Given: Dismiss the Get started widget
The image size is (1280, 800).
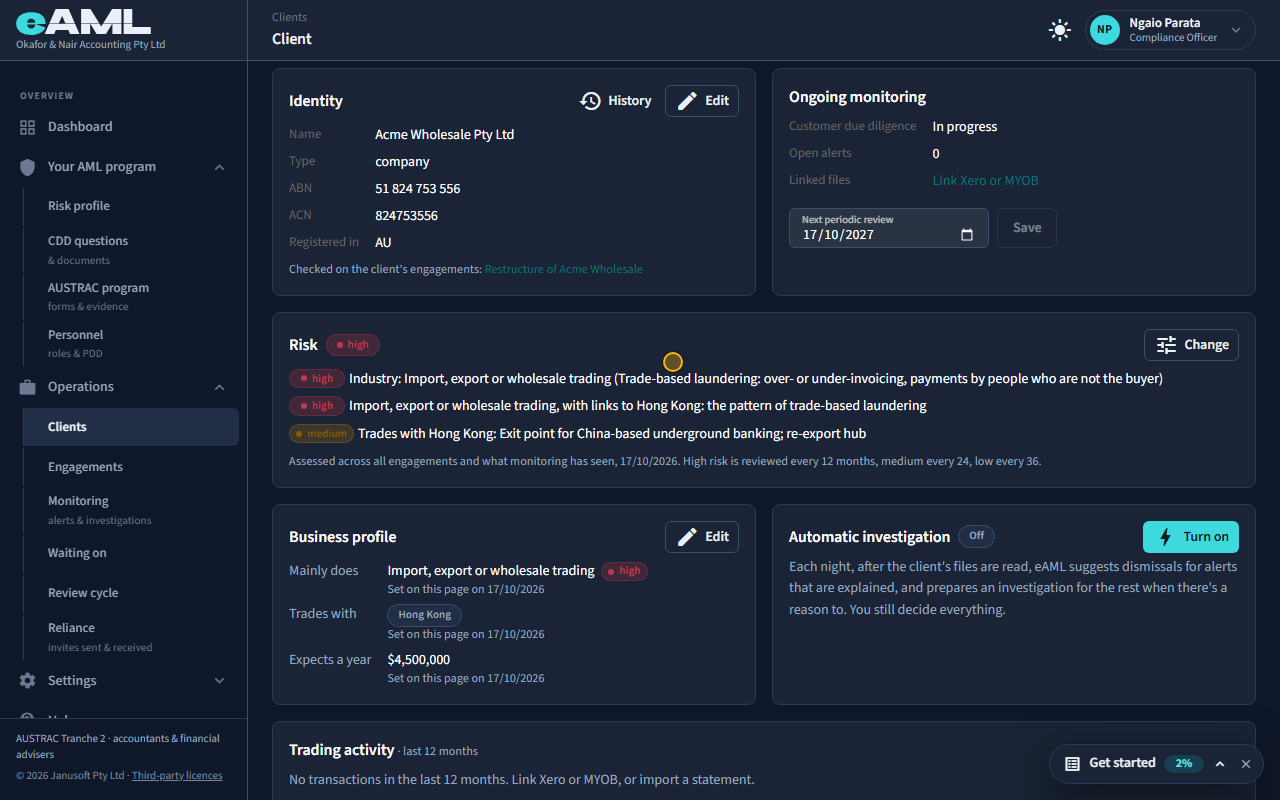Looking at the screenshot, I should [x=1246, y=764].
